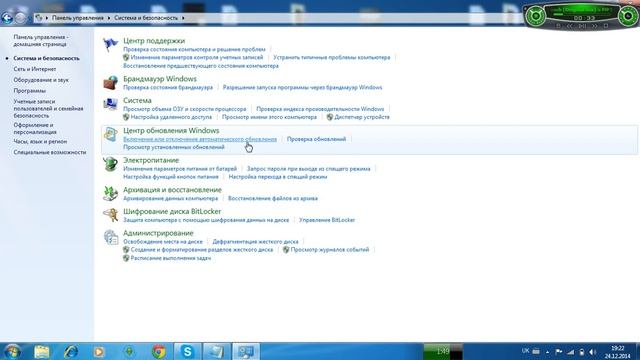The width and height of the screenshot is (640, 360).
Task: Launch Internet Explorer from the taskbar
Action: [x=71, y=351]
